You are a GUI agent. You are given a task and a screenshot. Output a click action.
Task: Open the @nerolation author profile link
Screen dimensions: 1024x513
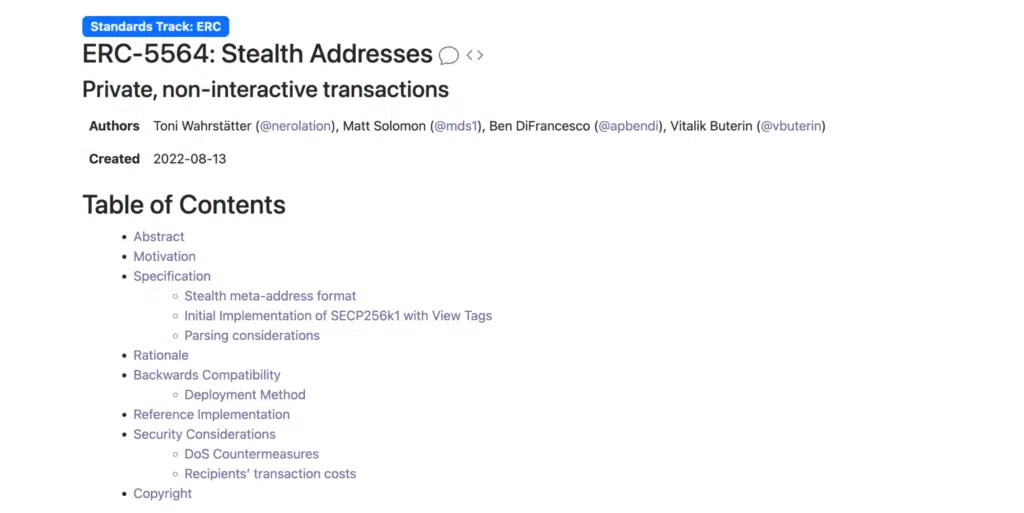click(299, 126)
